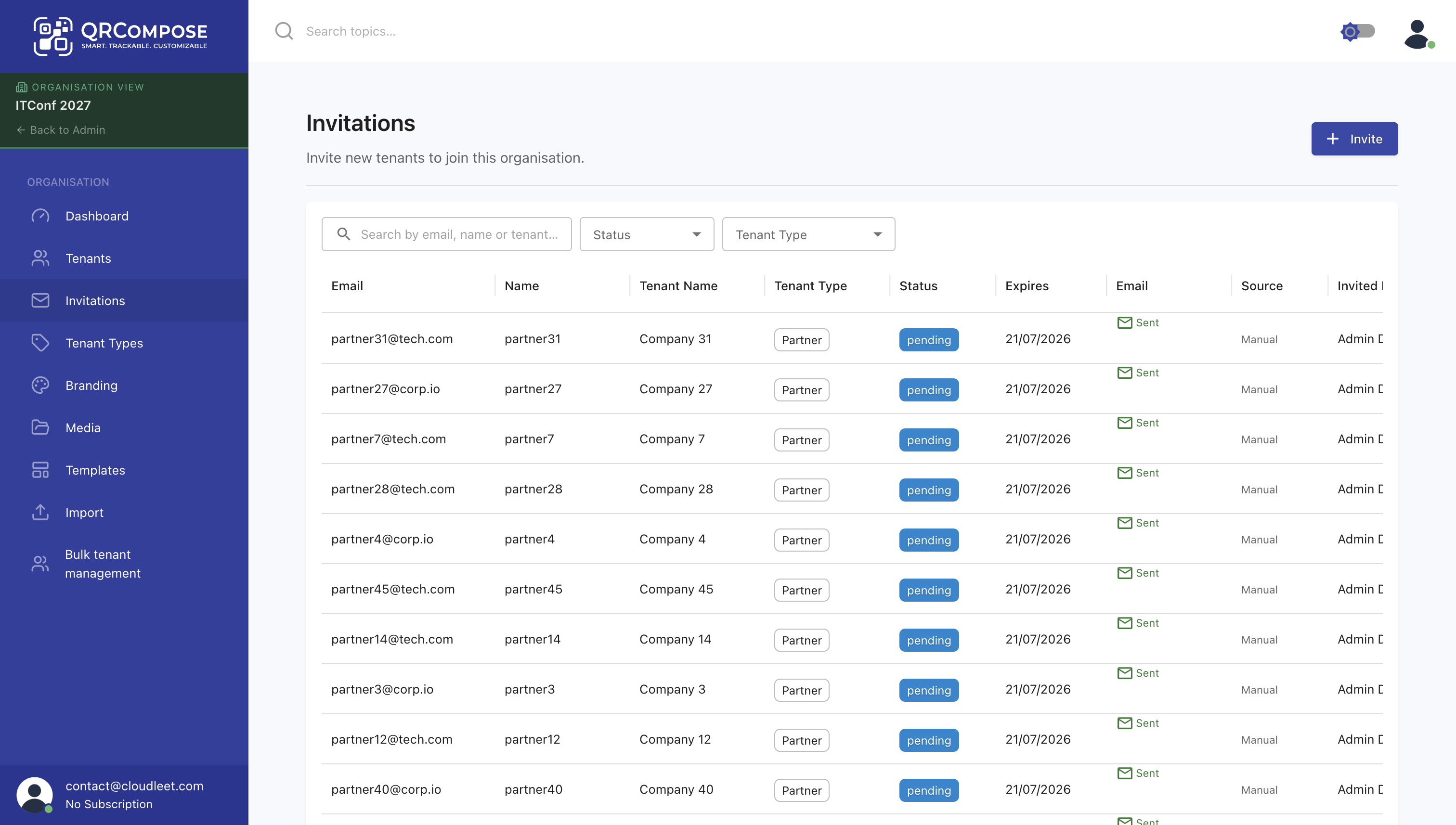This screenshot has height=825, width=1456.
Task: Open the Media section
Action: coord(124,428)
